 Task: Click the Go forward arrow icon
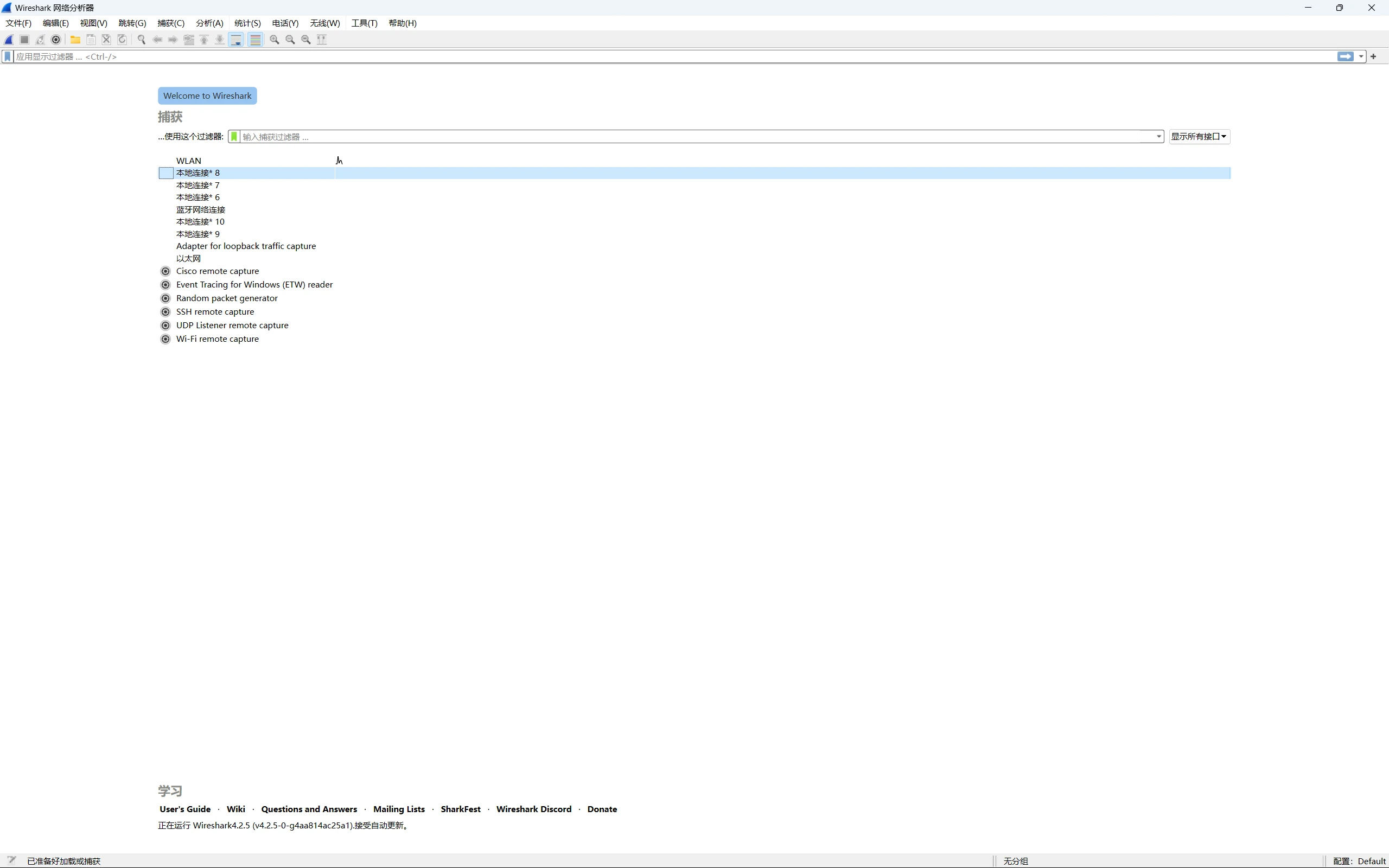(x=173, y=40)
